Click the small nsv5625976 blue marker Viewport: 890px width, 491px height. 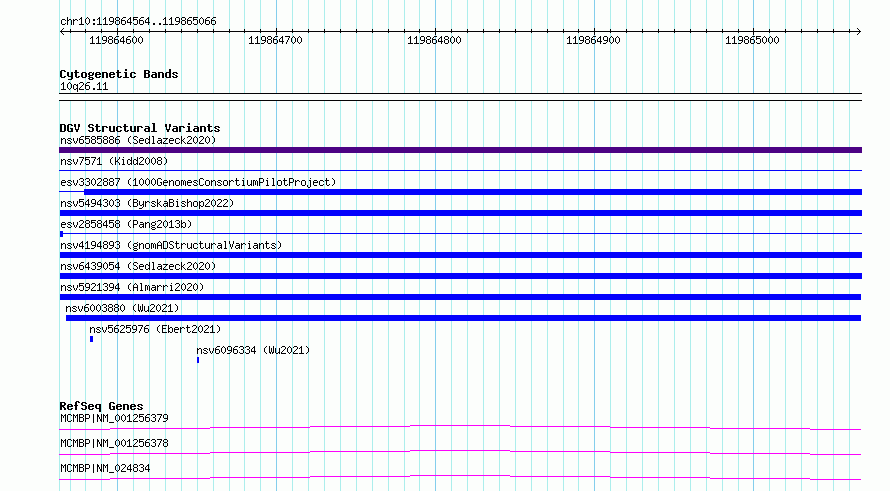tap(91, 339)
